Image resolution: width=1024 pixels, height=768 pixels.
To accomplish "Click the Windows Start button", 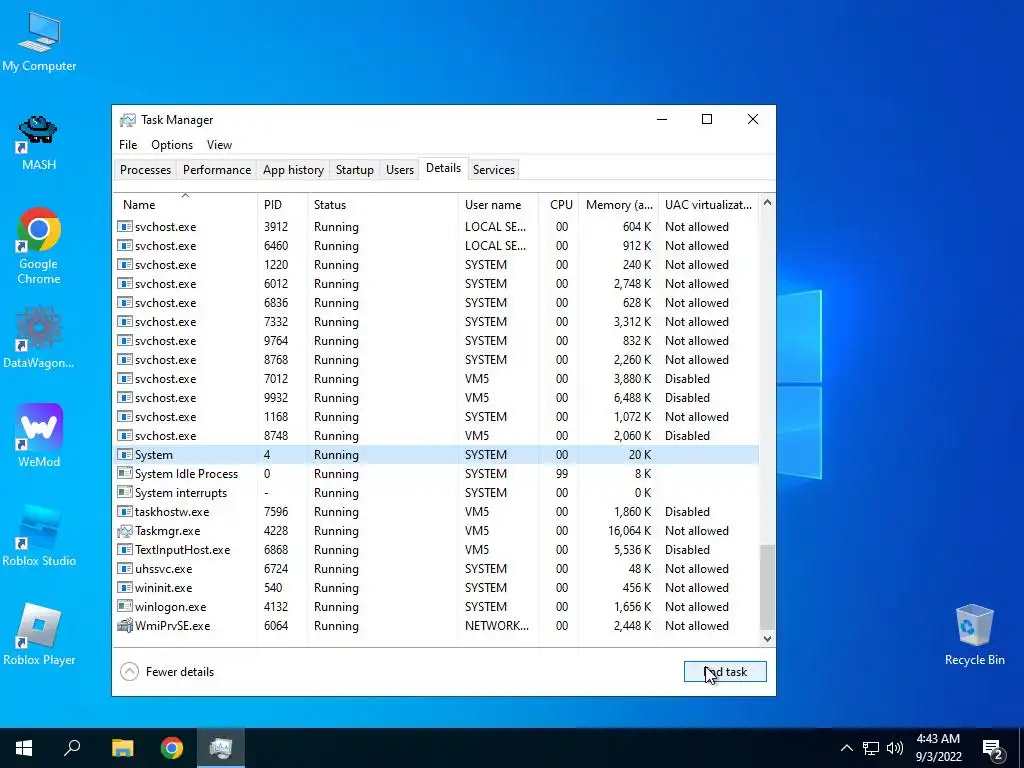I will coord(24,748).
